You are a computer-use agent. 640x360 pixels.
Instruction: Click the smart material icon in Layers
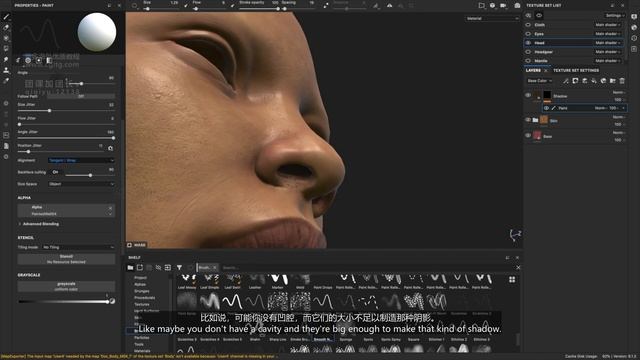(603, 81)
